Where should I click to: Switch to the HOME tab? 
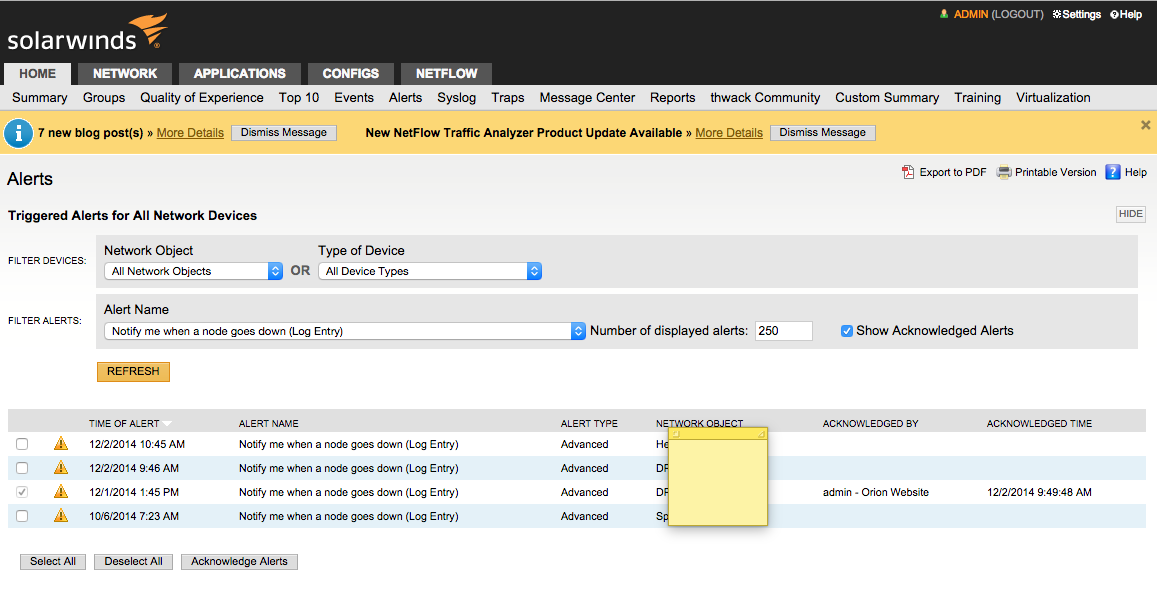(38, 73)
